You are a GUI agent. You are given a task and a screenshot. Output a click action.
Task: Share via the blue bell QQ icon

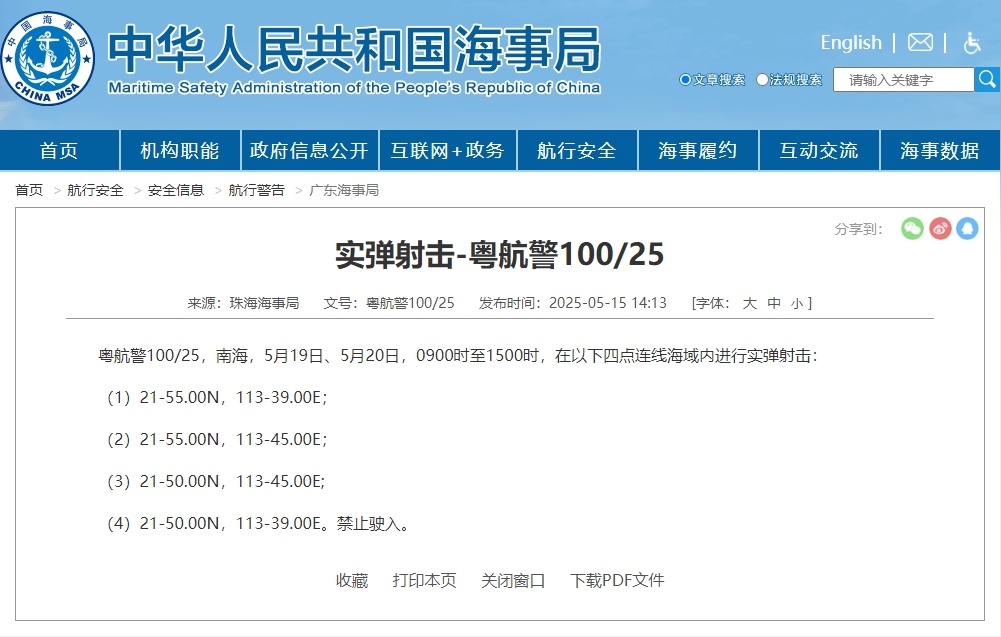click(967, 229)
